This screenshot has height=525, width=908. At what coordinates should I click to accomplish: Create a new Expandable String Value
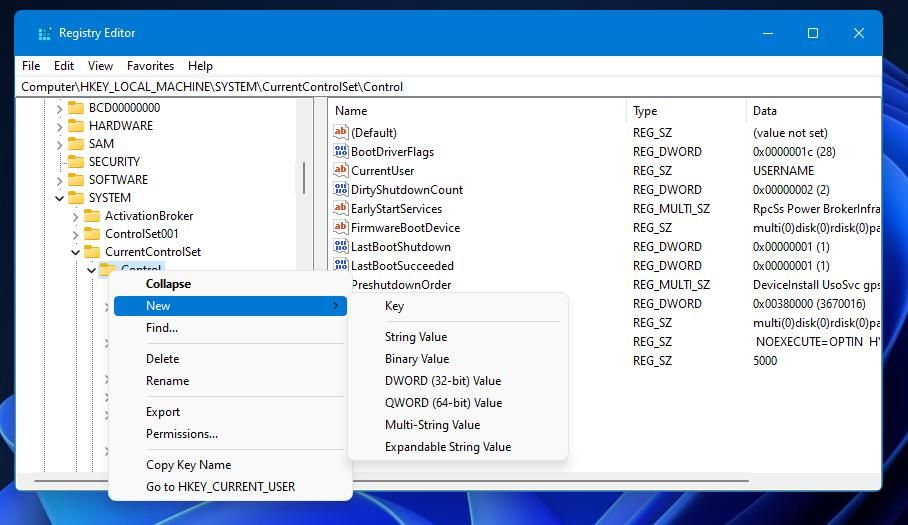458,447
